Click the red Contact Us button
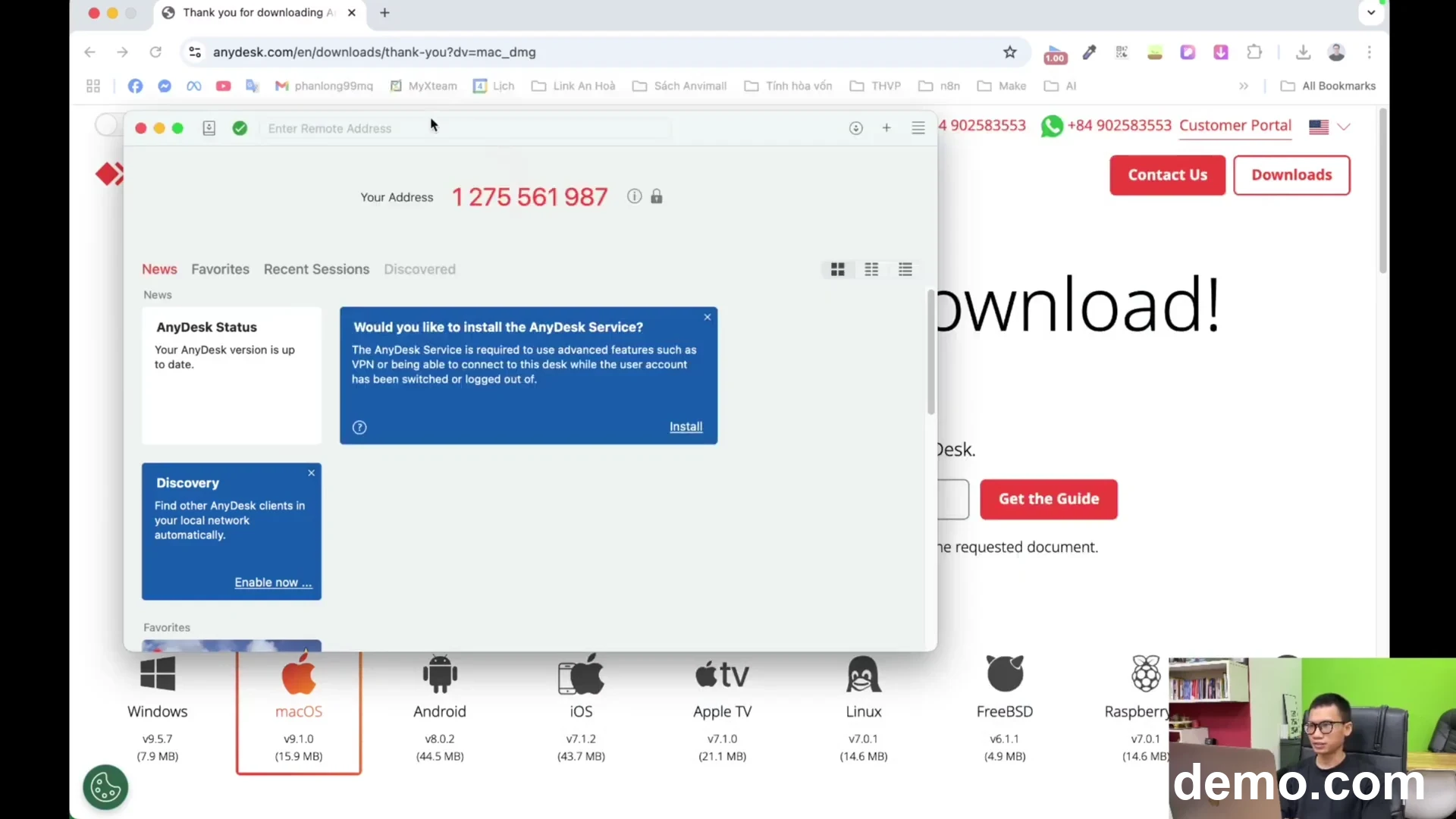The height and width of the screenshot is (819, 1456). pyautogui.click(x=1168, y=175)
